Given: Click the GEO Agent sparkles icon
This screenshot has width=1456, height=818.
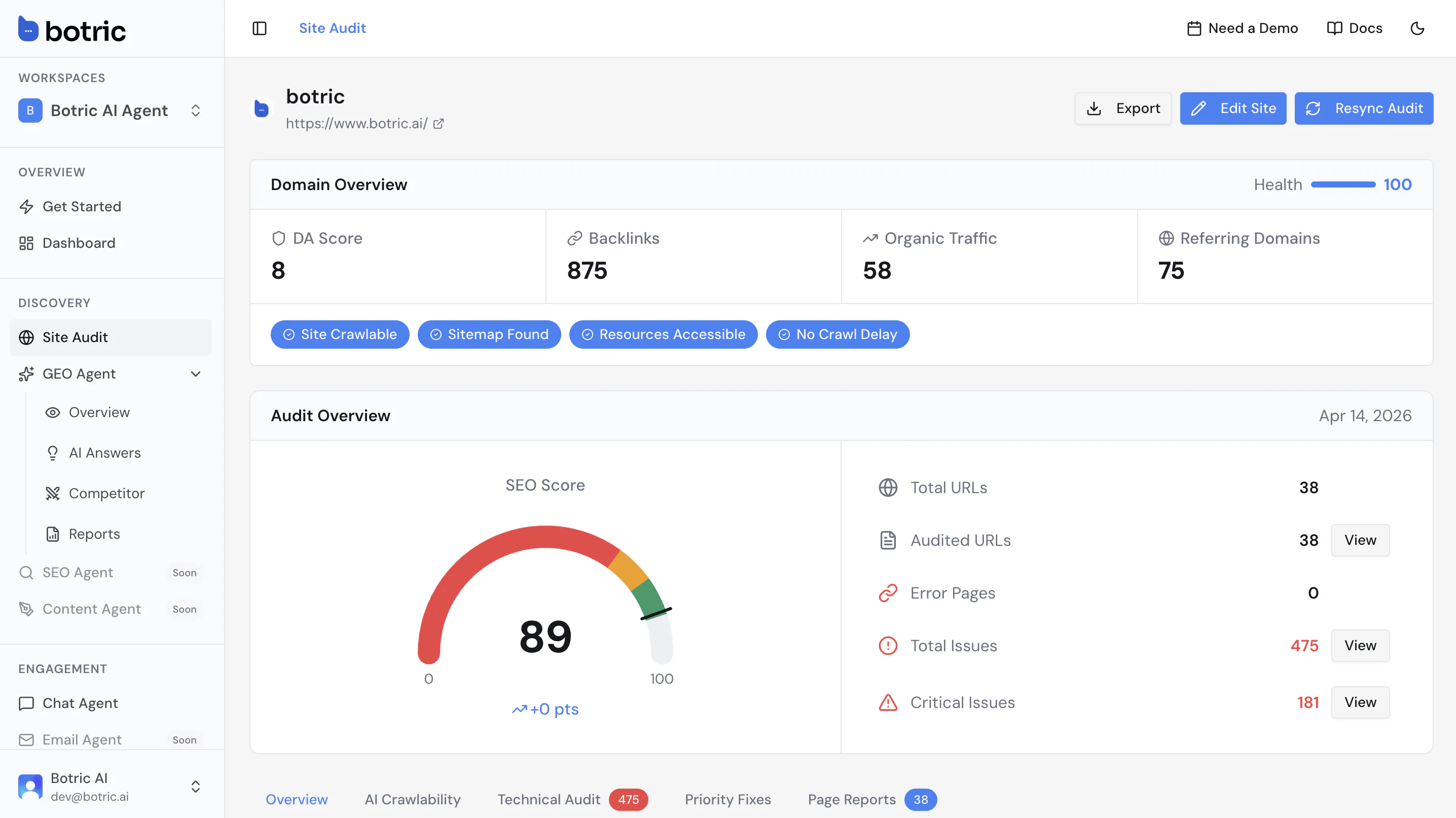Looking at the screenshot, I should [x=26, y=374].
